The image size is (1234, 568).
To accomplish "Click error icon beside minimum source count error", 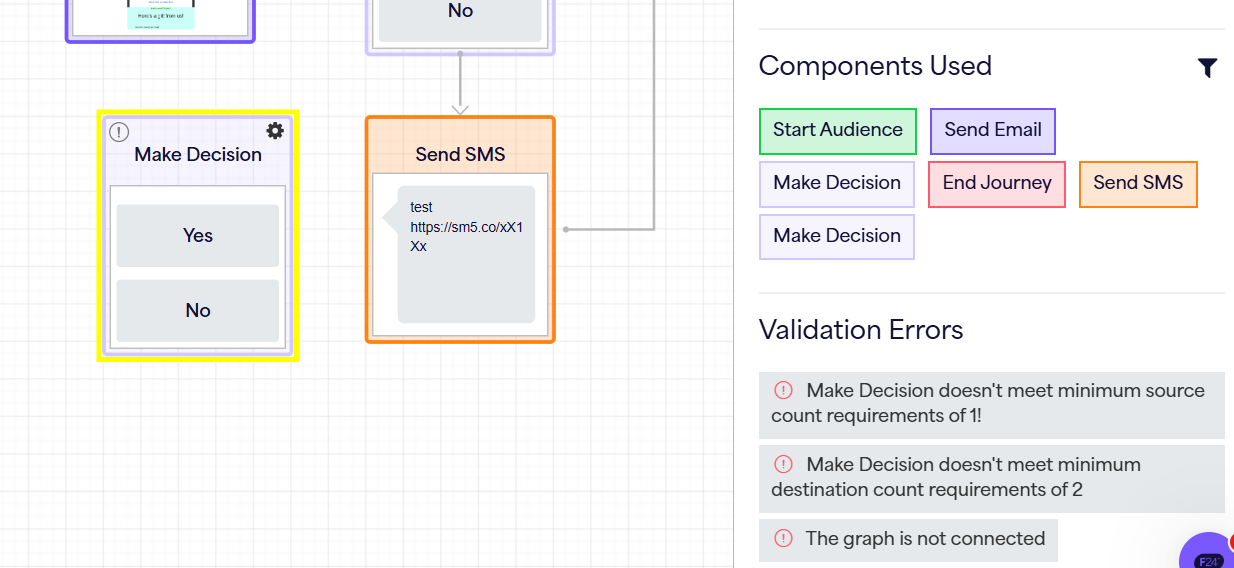I will tap(784, 391).
